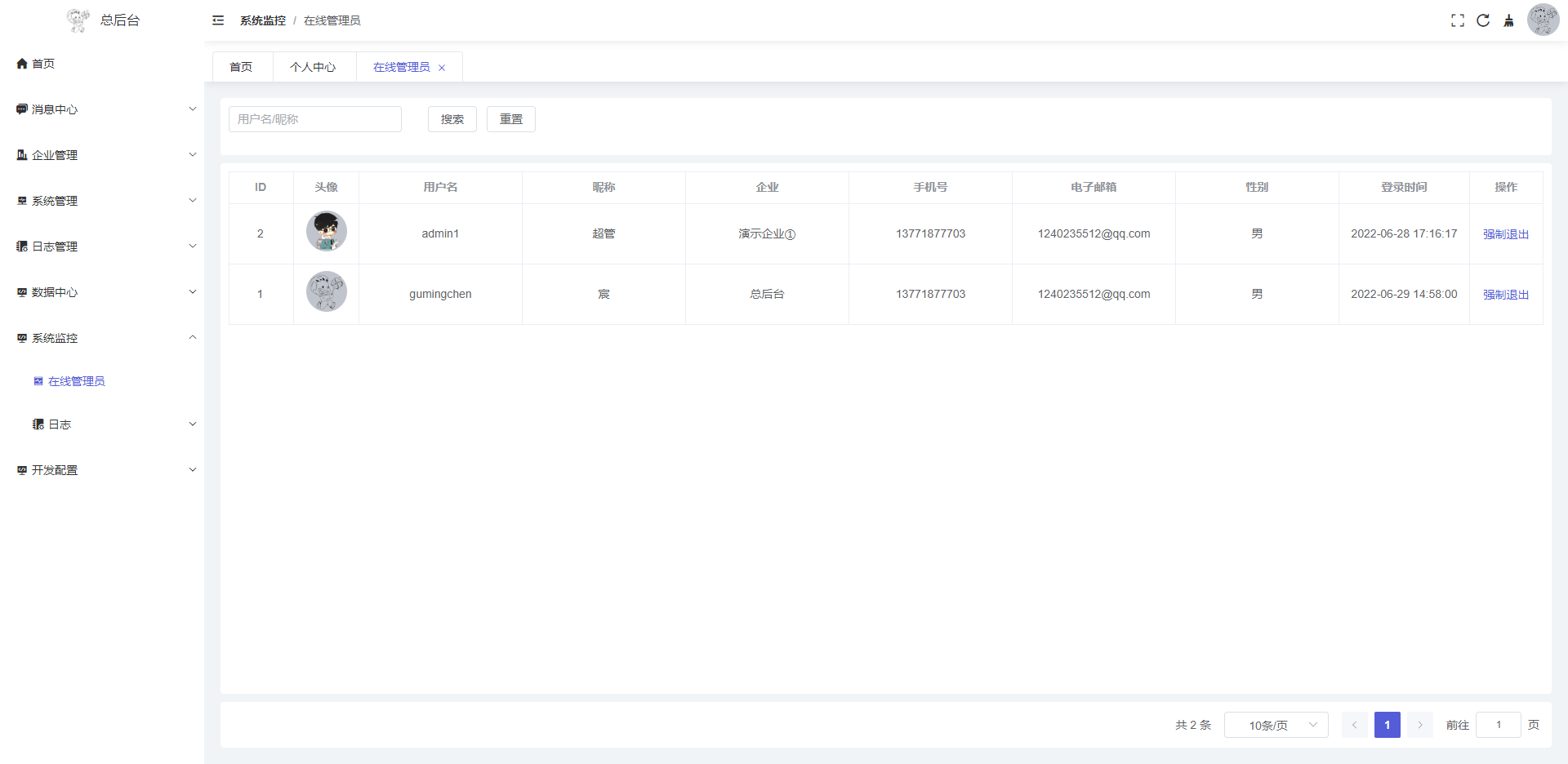Click the 演示企业① cell

(767, 233)
